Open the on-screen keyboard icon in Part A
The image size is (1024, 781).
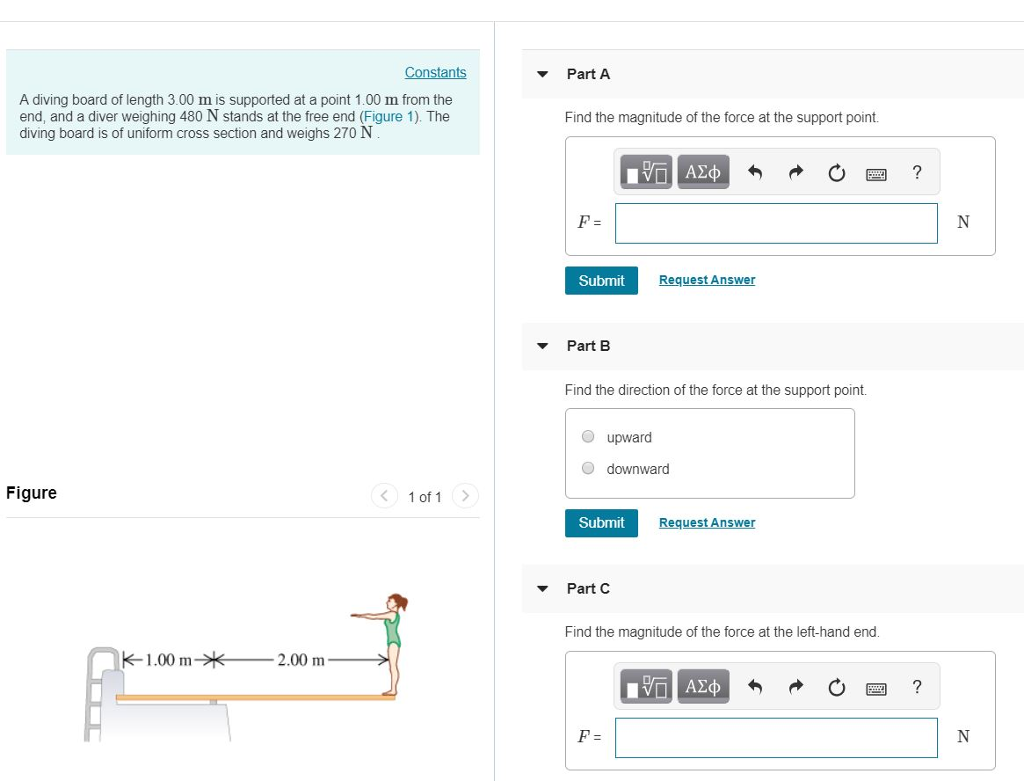pyautogui.click(x=877, y=172)
